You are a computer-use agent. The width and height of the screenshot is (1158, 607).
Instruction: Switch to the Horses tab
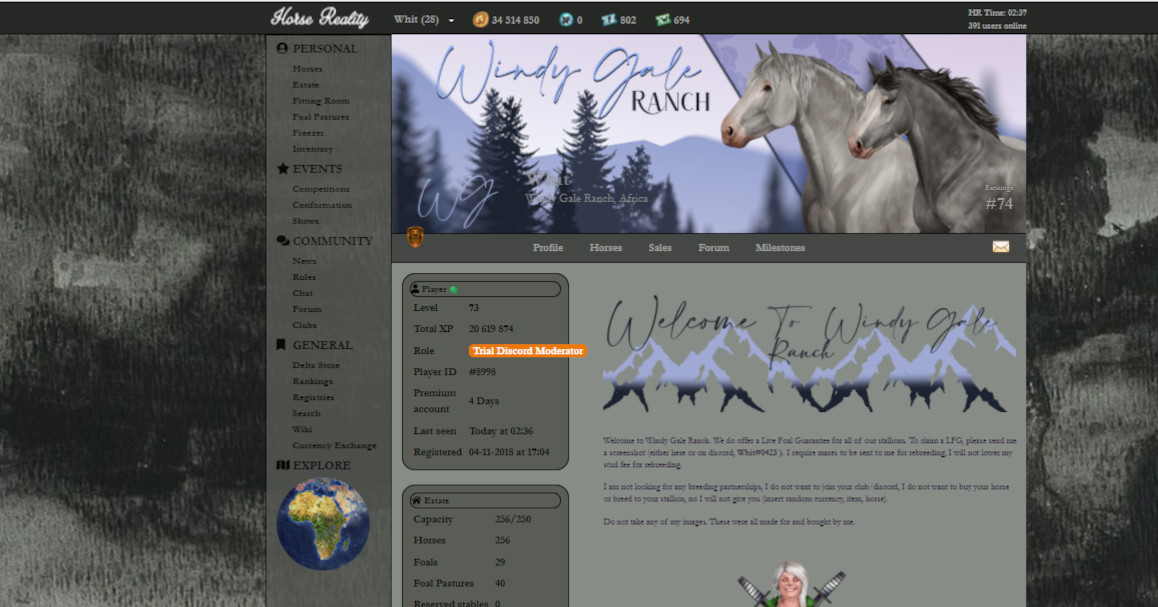point(606,247)
